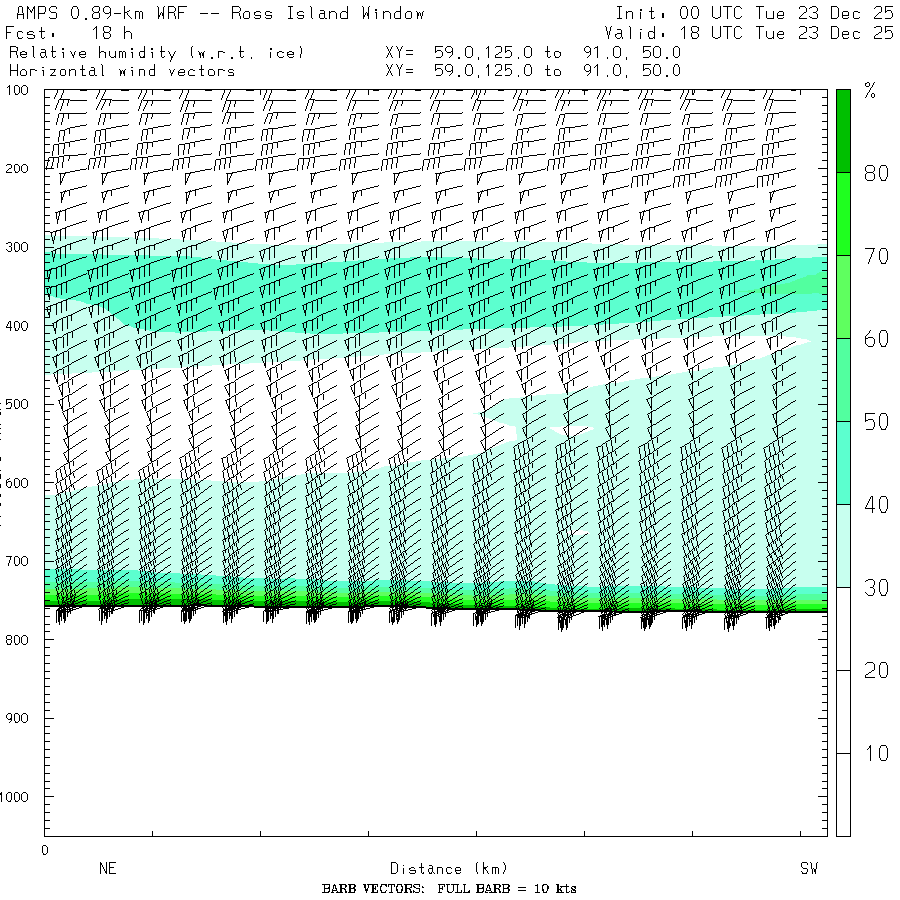
Task: Select the NE cross-section endpoint label
Action: 107,869
